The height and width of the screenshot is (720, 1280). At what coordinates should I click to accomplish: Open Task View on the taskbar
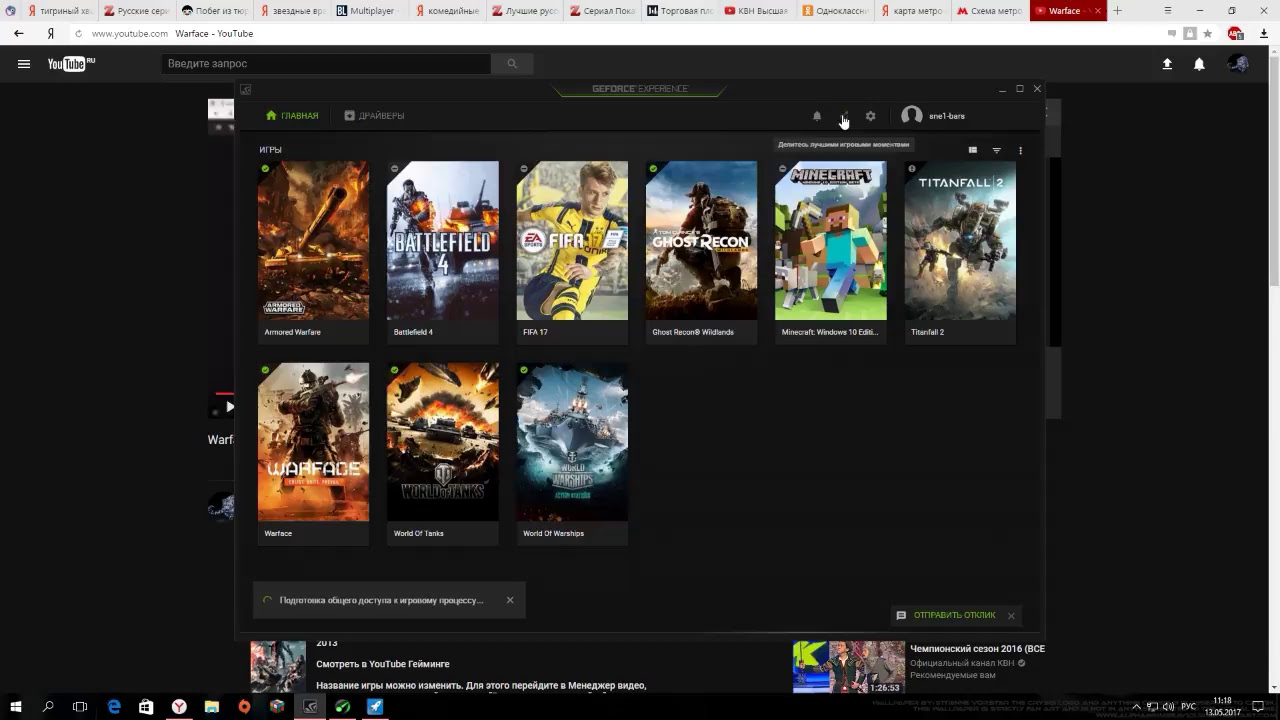80,706
